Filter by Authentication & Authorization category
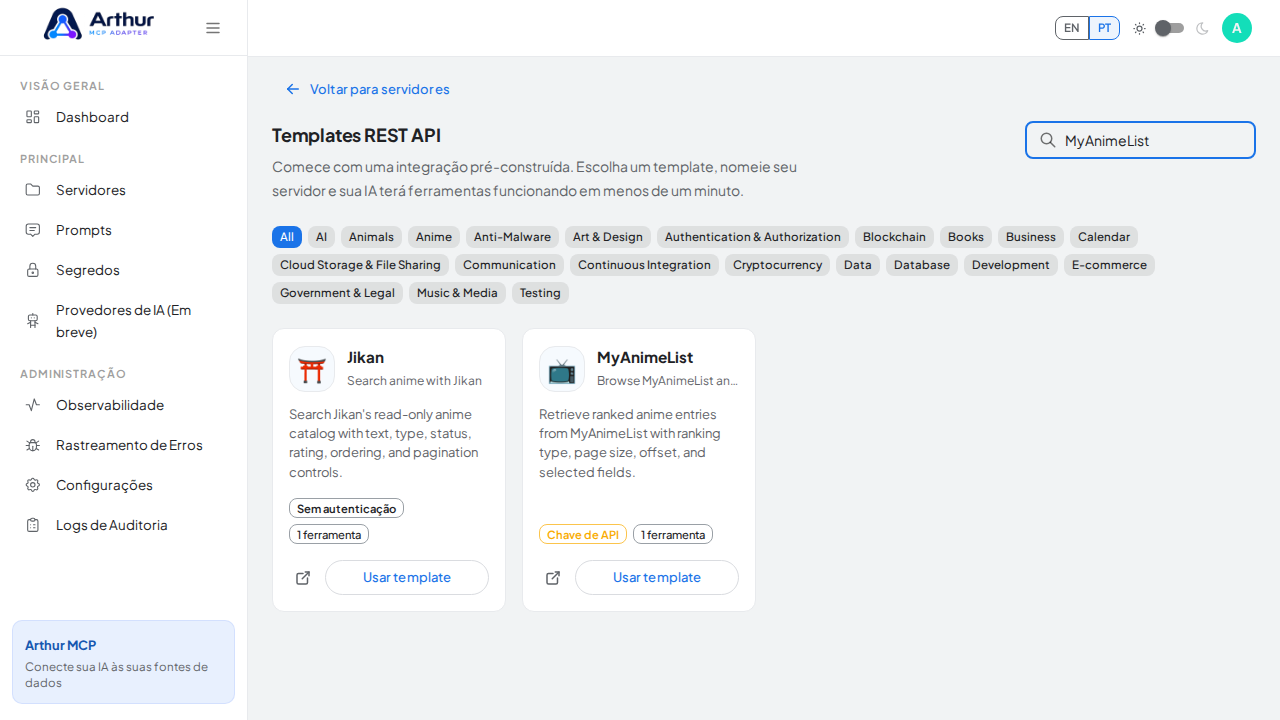 point(753,237)
